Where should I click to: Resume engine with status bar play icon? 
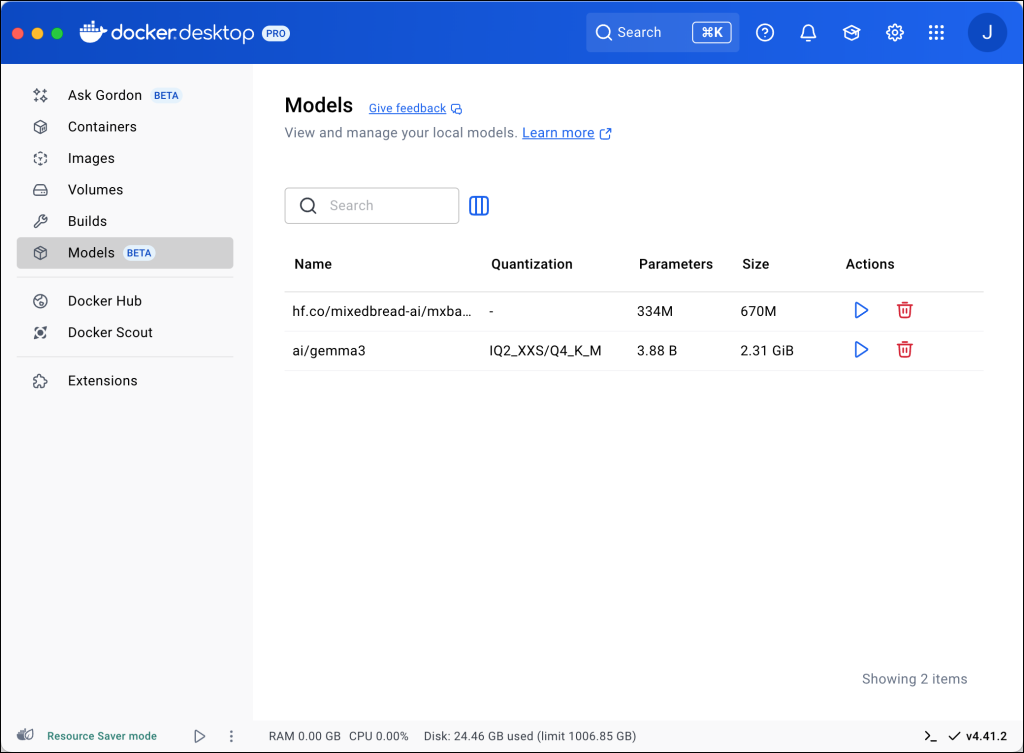pyautogui.click(x=199, y=736)
